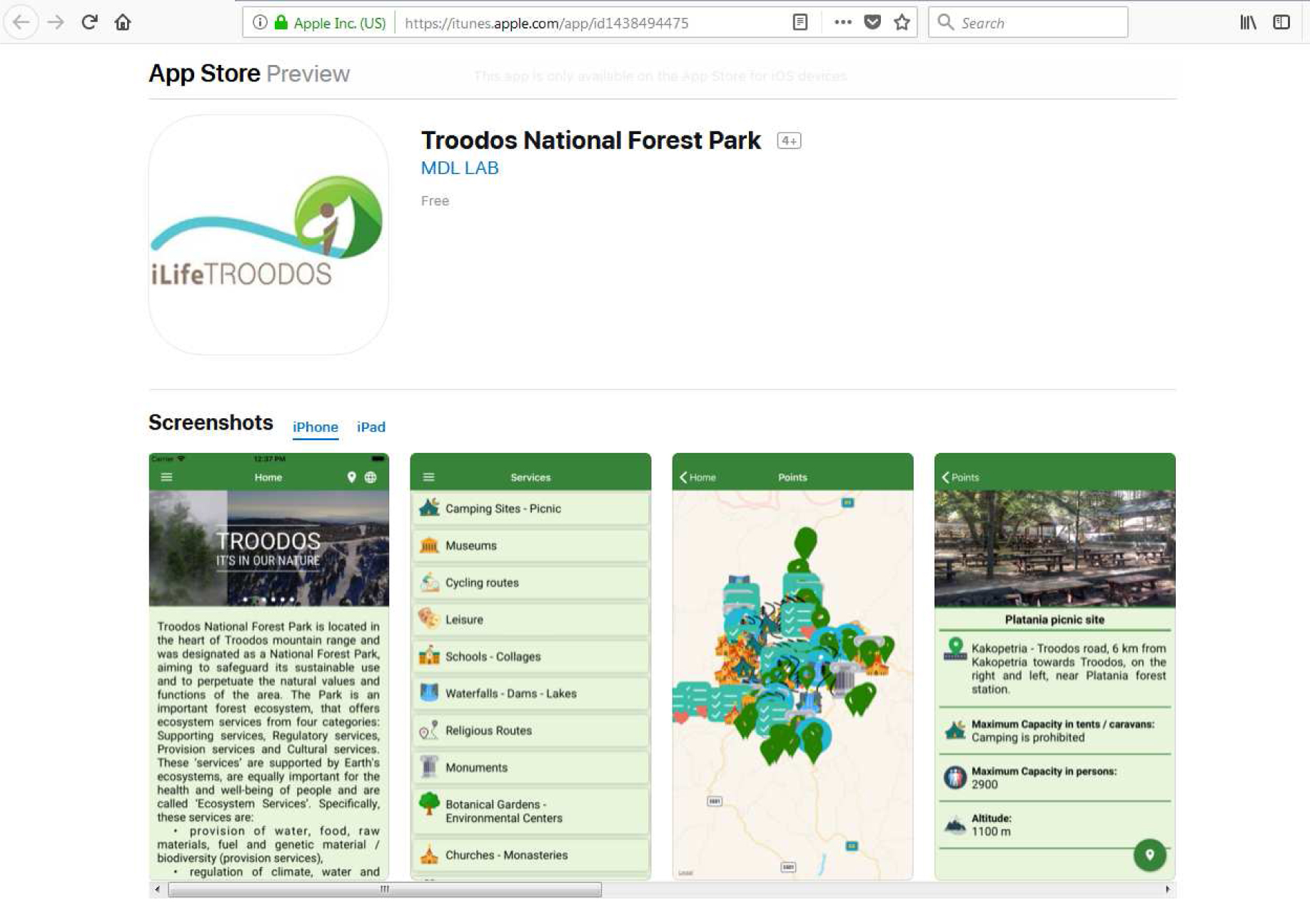The width and height of the screenshot is (1310, 924).
Task: Toggle reader view icon in address bar
Action: (800, 22)
